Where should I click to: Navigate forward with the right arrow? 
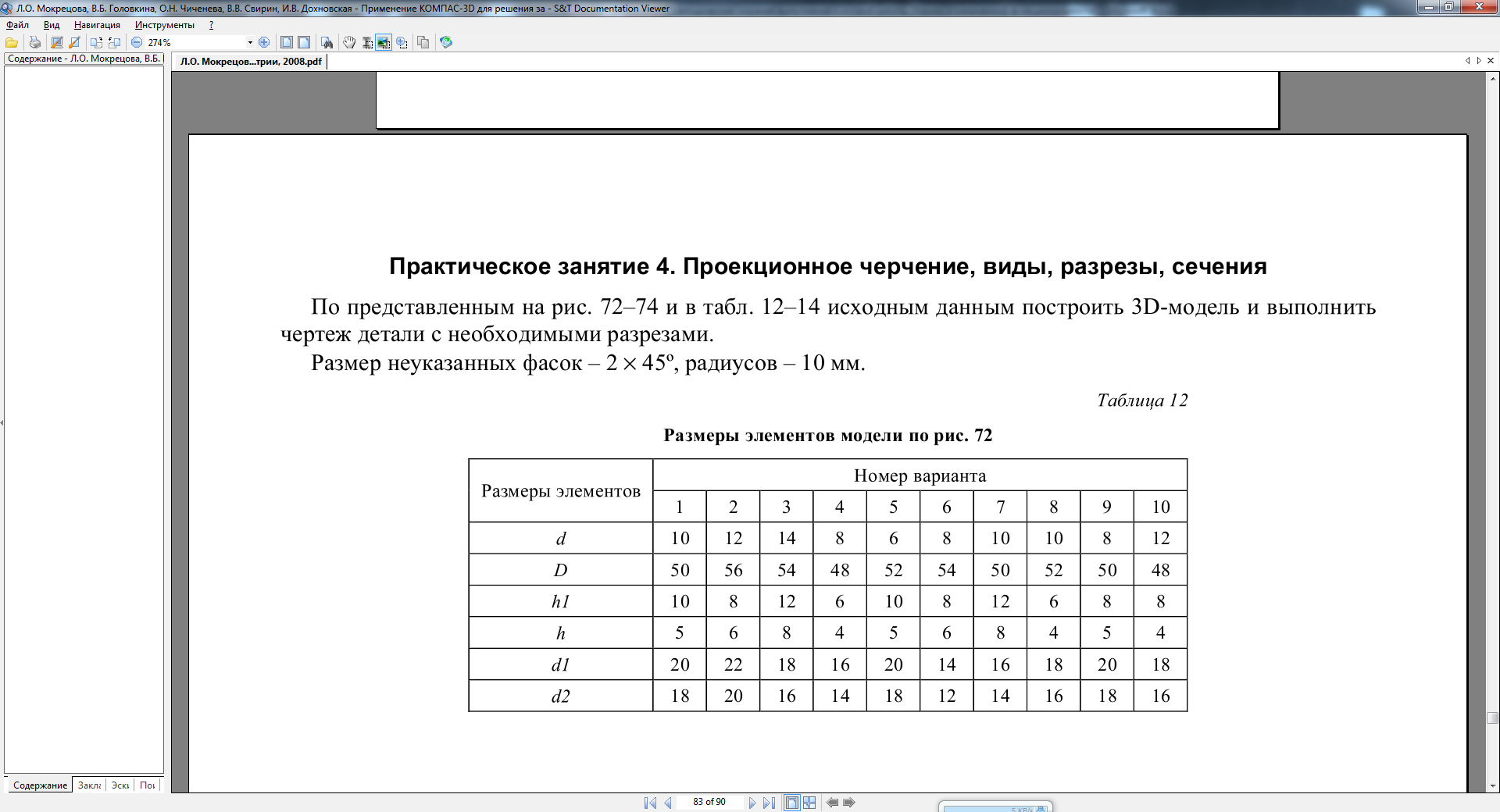pyautogui.click(x=849, y=803)
